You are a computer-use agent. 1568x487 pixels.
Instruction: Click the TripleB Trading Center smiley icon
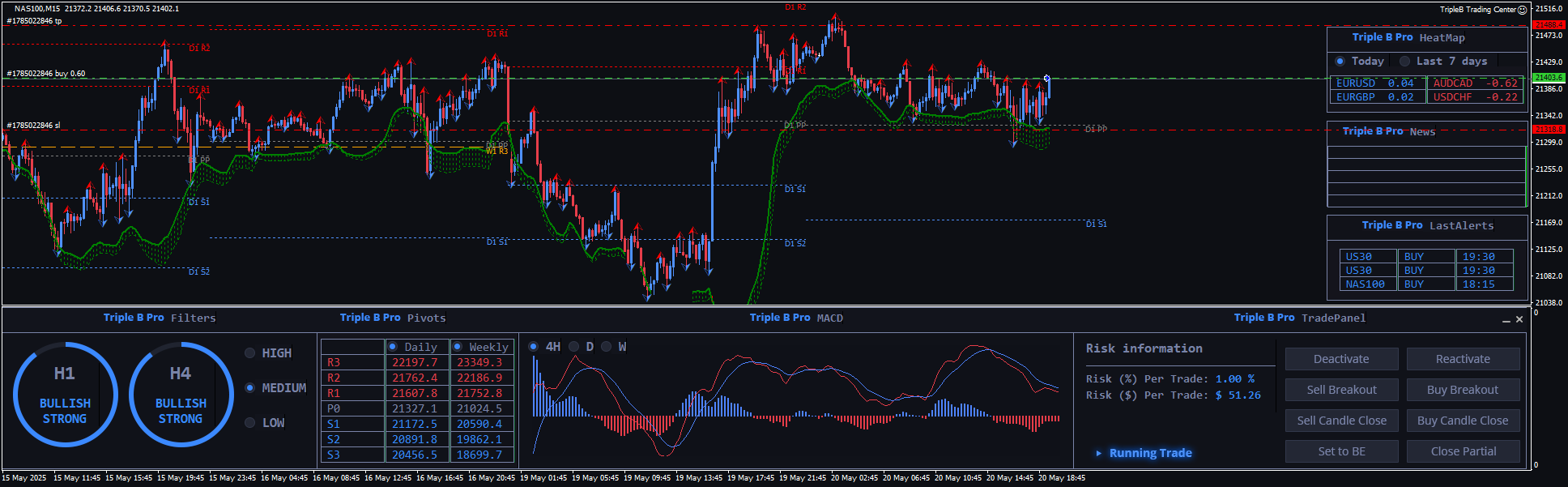(1522, 10)
